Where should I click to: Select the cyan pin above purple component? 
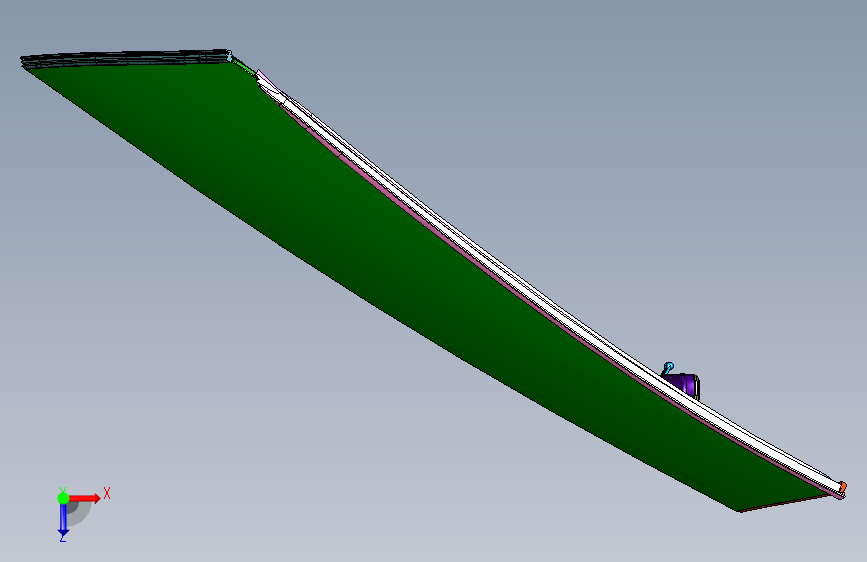(669, 367)
